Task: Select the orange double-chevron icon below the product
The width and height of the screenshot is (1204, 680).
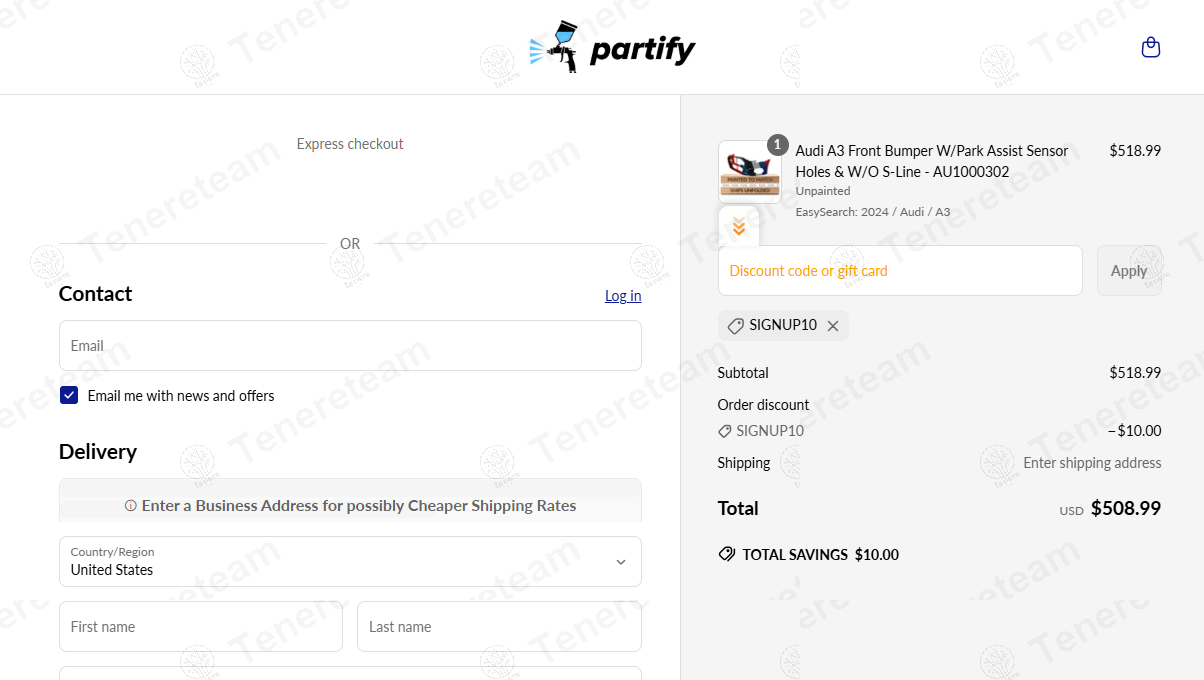Action: 739,226
